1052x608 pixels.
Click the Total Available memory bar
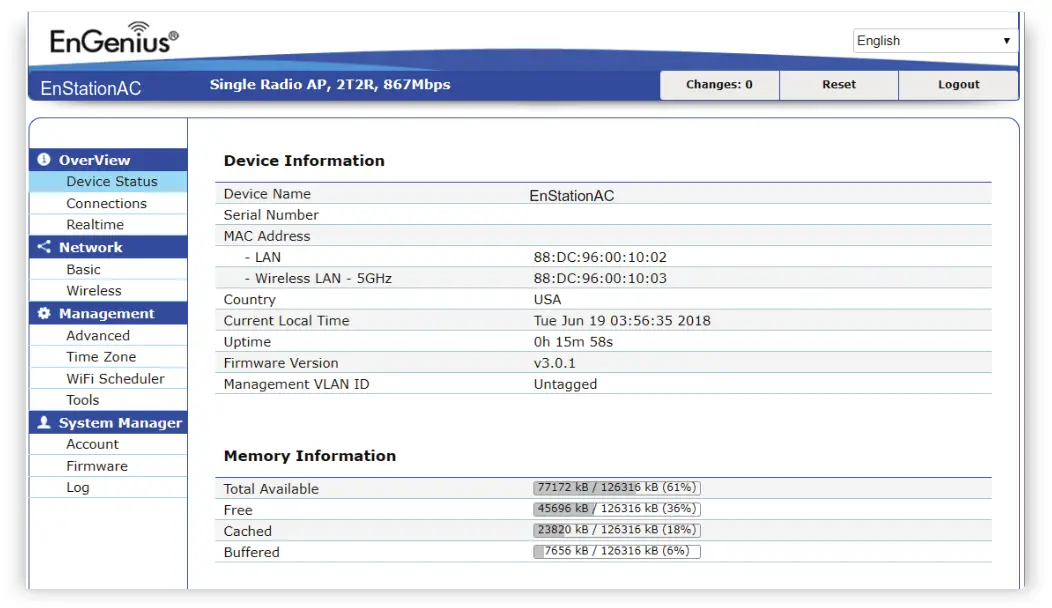tap(616, 488)
